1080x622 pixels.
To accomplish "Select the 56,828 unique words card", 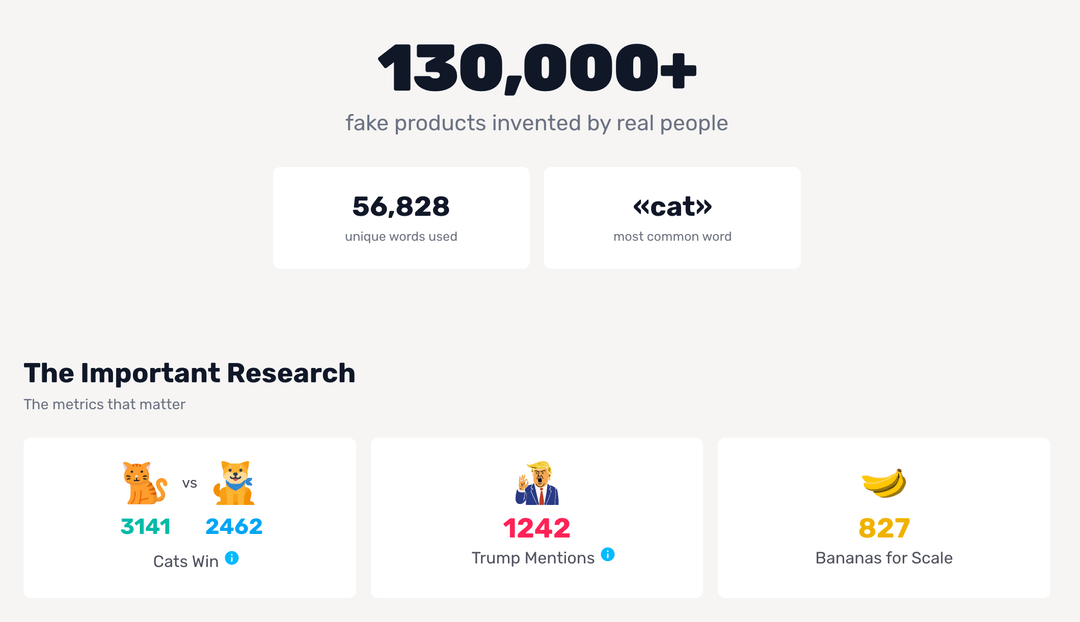I will tap(401, 218).
